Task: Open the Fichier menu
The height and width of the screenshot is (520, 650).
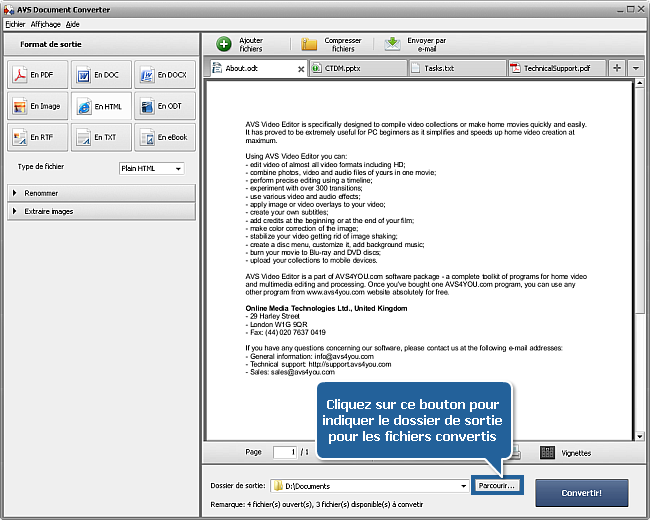Action: pyautogui.click(x=15, y=24)
